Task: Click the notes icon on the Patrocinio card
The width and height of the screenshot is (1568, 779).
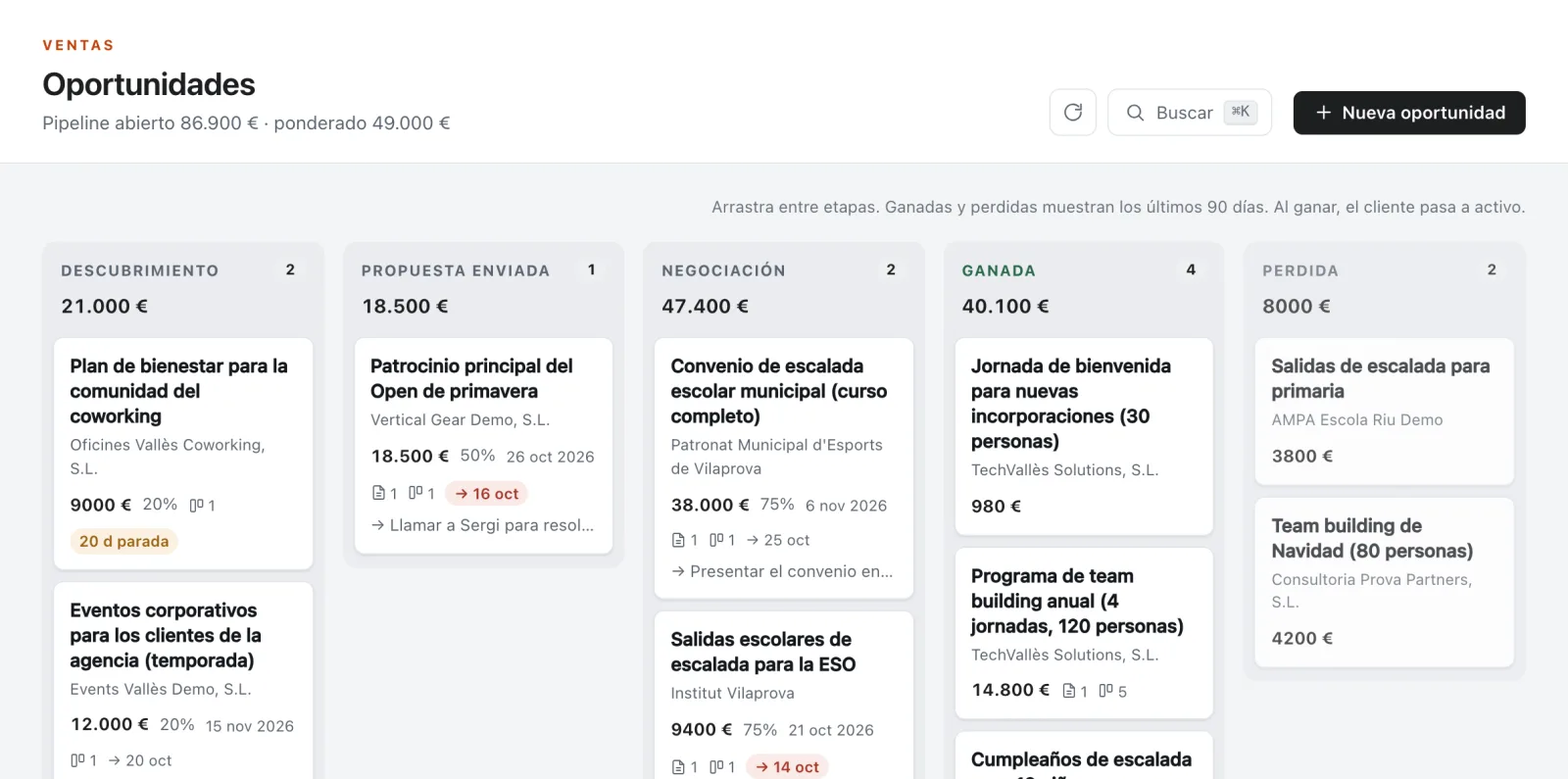Action: pos(416,493)
